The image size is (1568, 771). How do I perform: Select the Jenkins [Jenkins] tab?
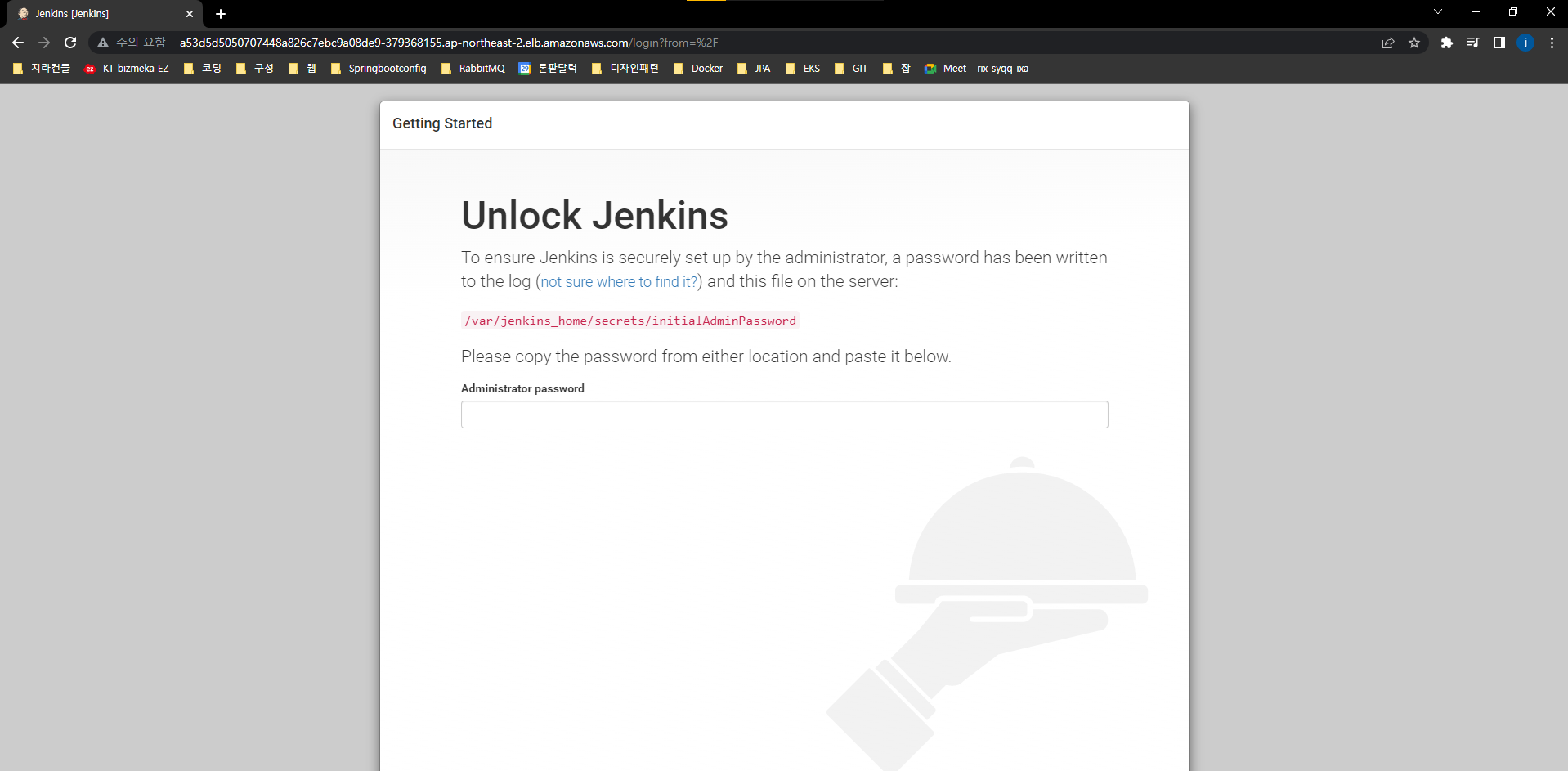(x=105, y=14)
